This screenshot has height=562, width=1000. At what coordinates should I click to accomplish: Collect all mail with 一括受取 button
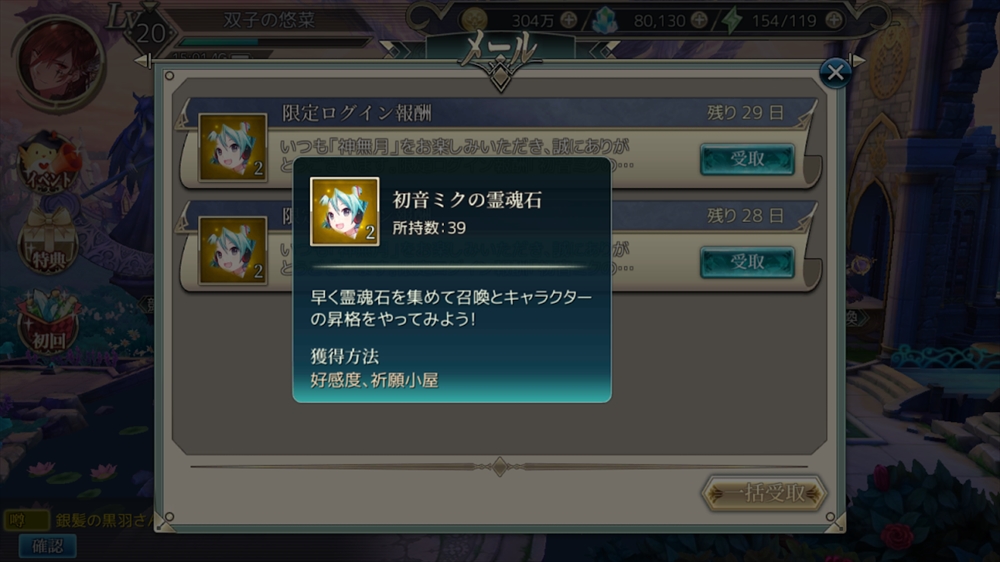(x=764, y=493)
